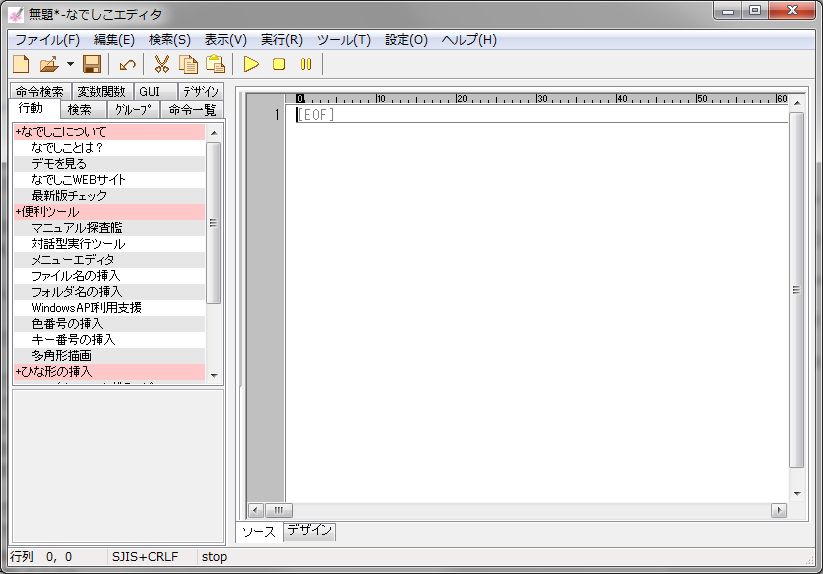Click editor horizontal scroll-left arrow
Screen dimensions: 823x574
(256, 510)
